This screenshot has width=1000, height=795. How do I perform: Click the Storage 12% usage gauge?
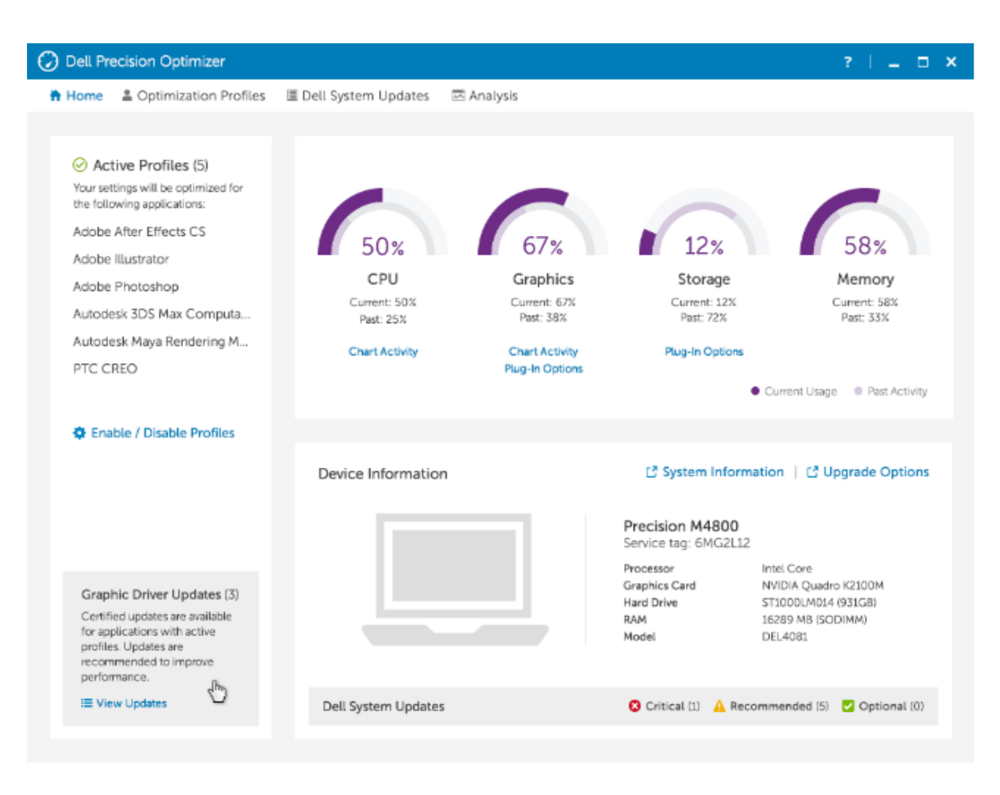[703, 222]
